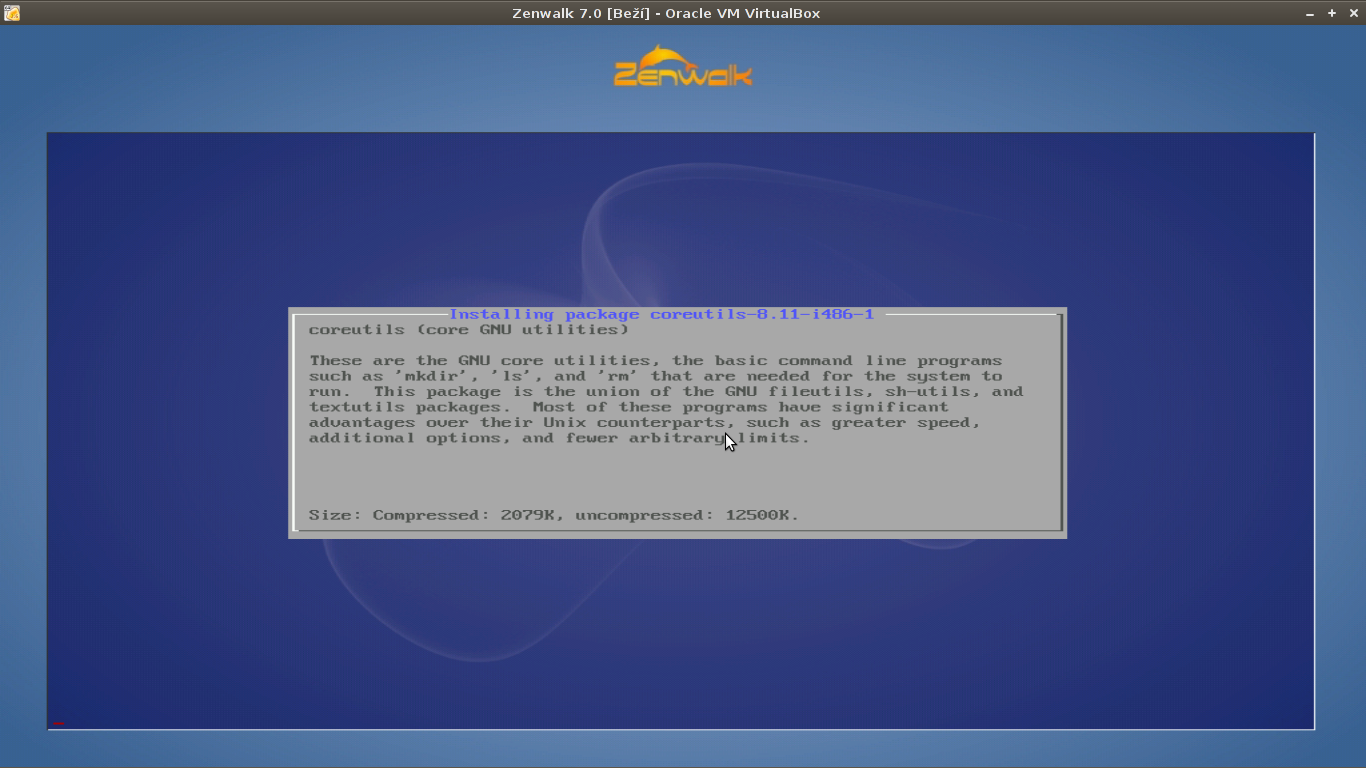Click the line starting 'advantages over their Unix'
1366x768 pixels.
[644, 423]
